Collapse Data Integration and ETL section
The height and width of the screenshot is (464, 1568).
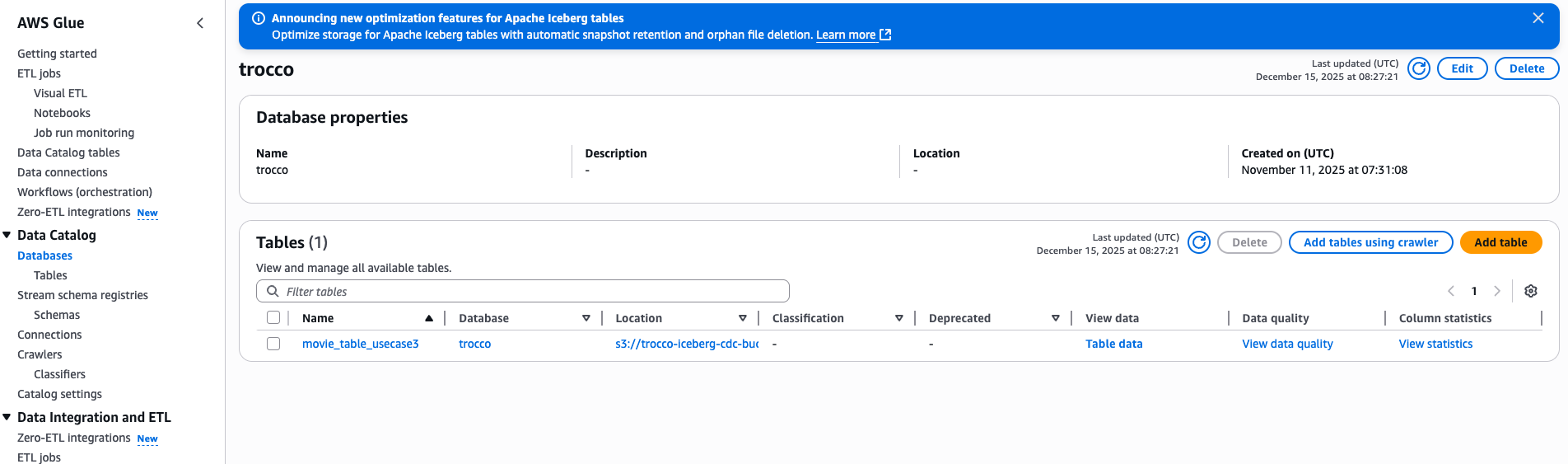coord(7,418)
